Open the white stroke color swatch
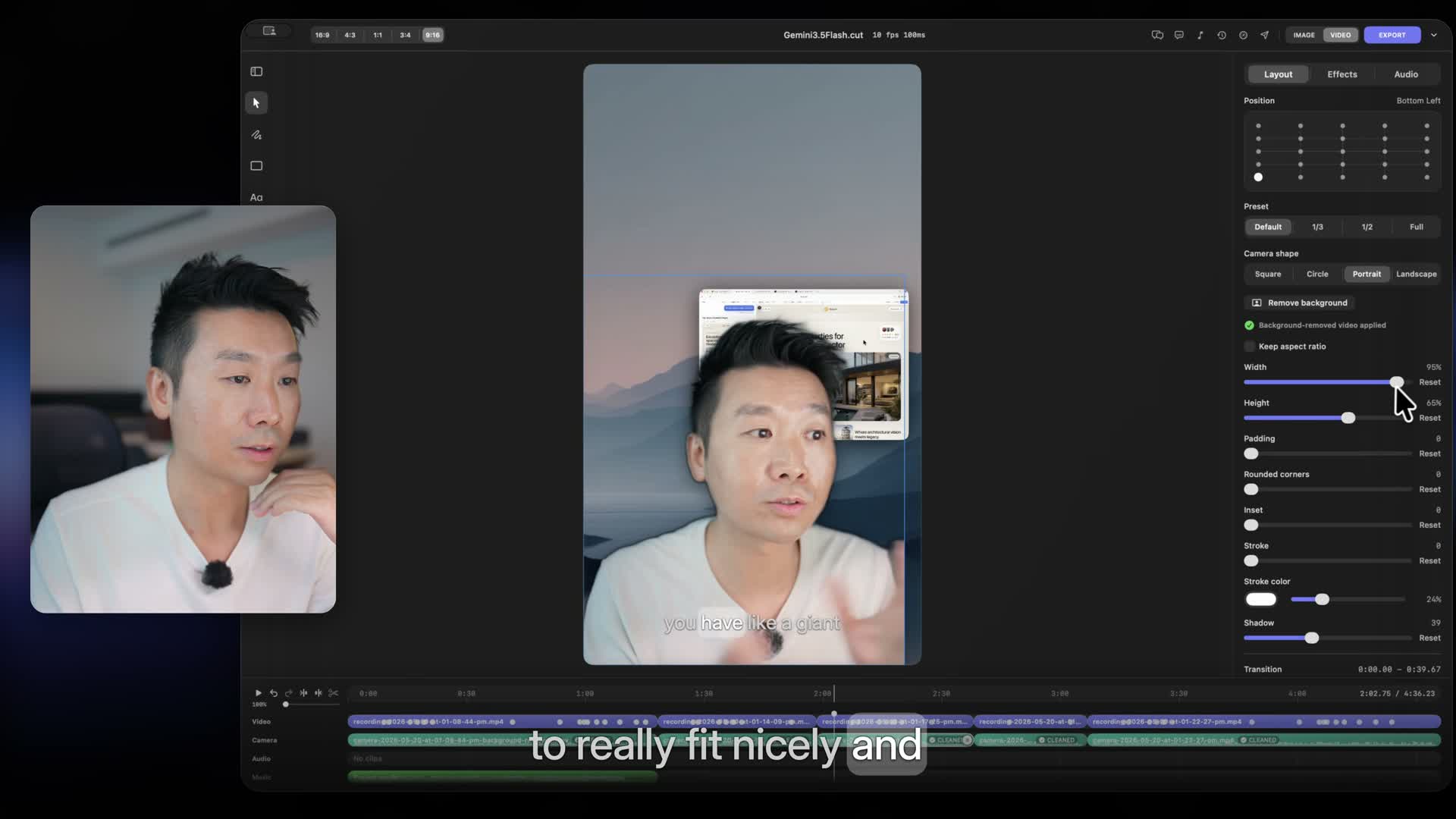The image size is (1456, 819). pyautogui.click(x=1260, y=599)
